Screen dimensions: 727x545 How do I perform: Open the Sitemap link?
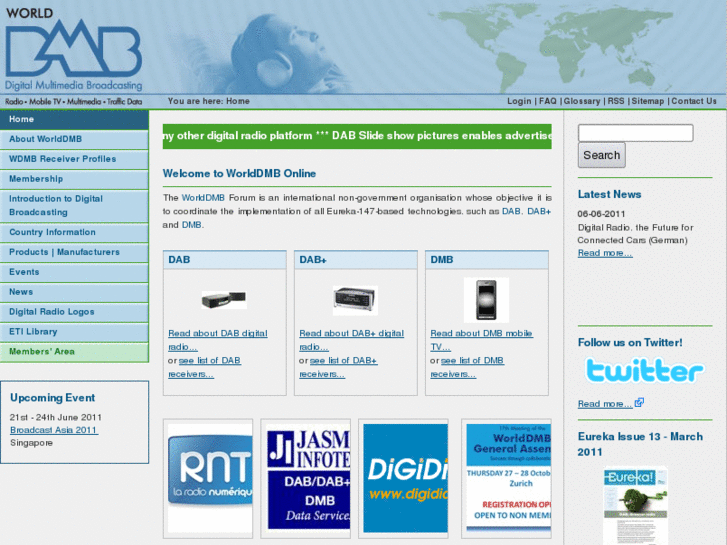(648, 101)
